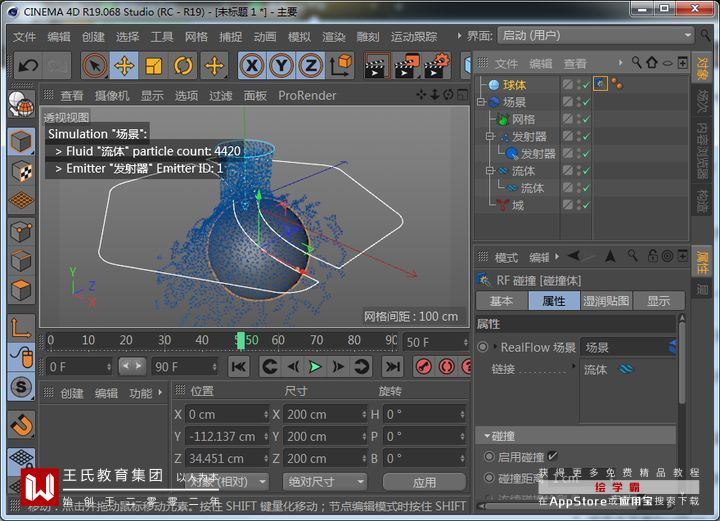Image resolution: width=720 pixels, height=521 pixels.
Task: Expand hidden menu items arrow beside 运动跟踪
Action: point(459,36)
